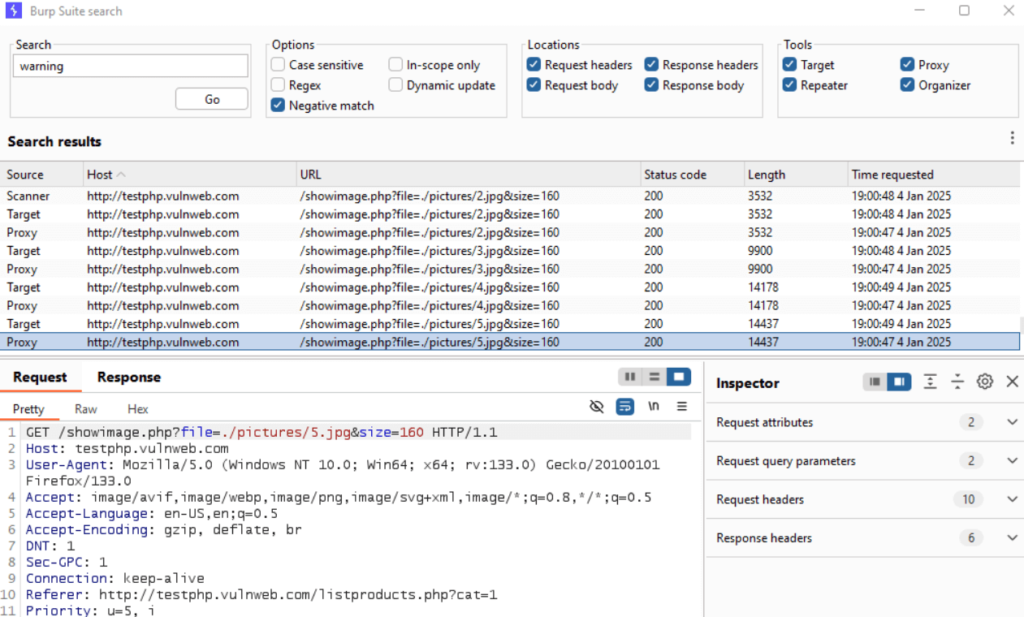Switch message view to stacked horizontal layout
This screenshot has height=617, width=1024.
[x=654, y=377]
